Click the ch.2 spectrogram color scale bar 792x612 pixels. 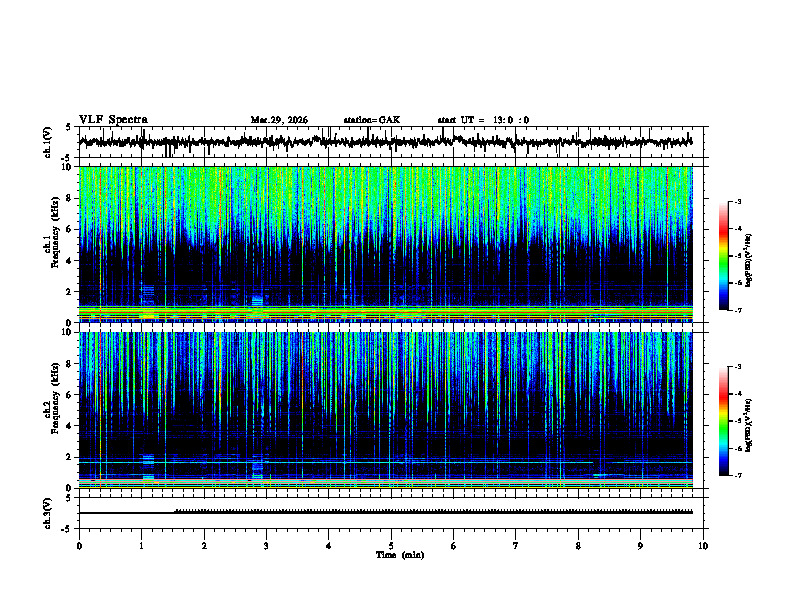click(724, 421)
